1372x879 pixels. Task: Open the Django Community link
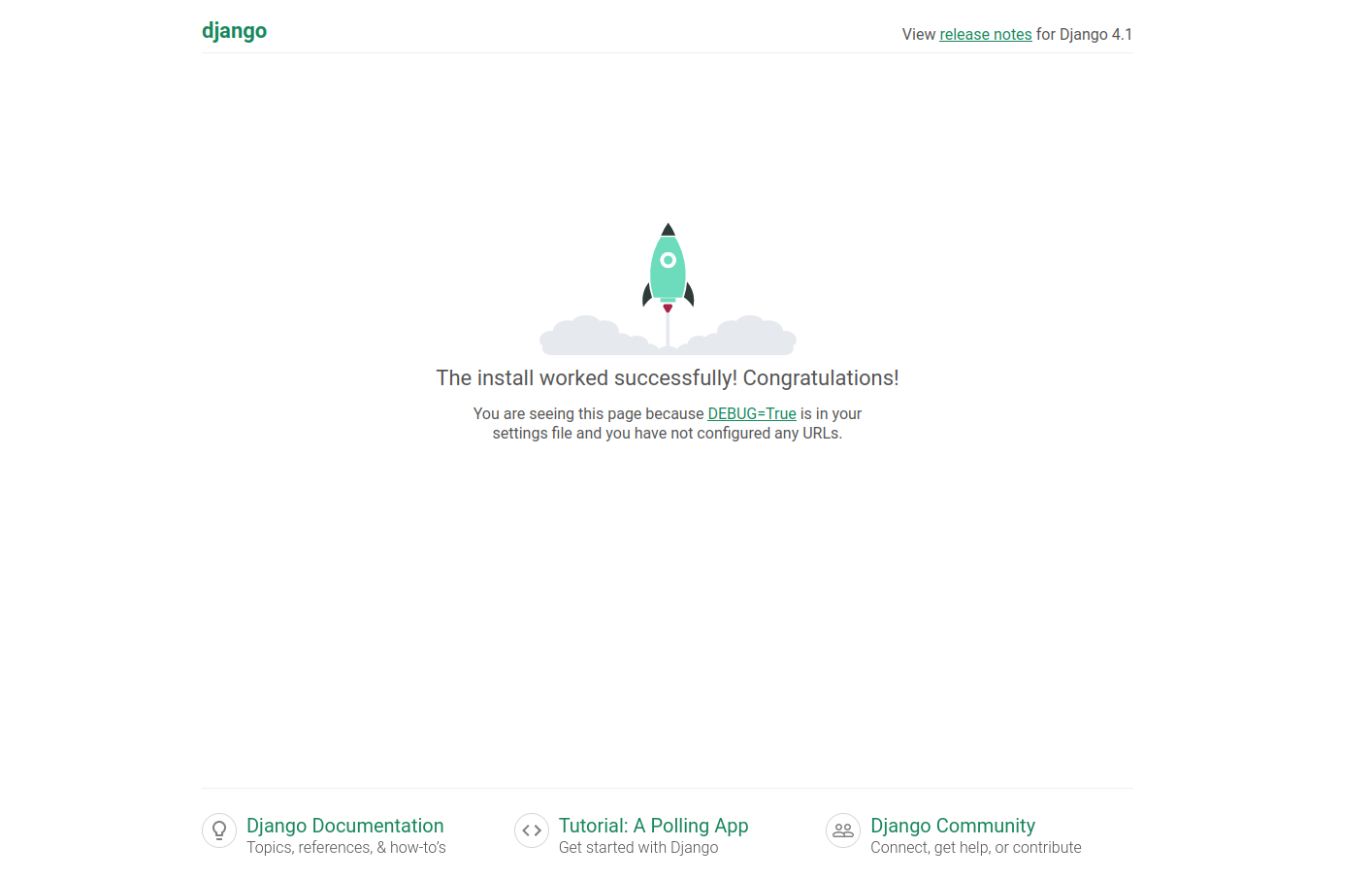click(953, 826)
